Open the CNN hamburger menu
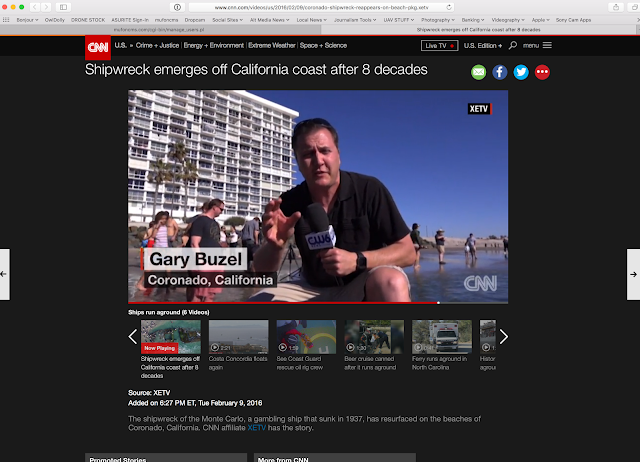Screen dimensions: 640x462 (x=547, y=45)
